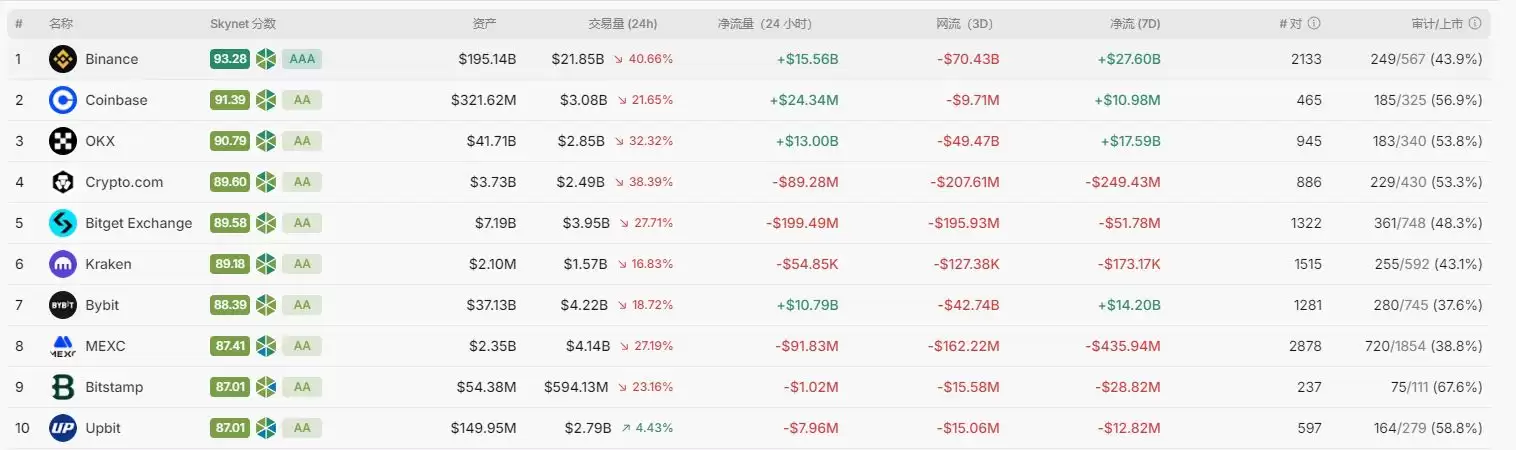Click the Crypto.com logo icon
Image resolution: width=1516 pixels, height=450 pixels.
pos(63,182)
